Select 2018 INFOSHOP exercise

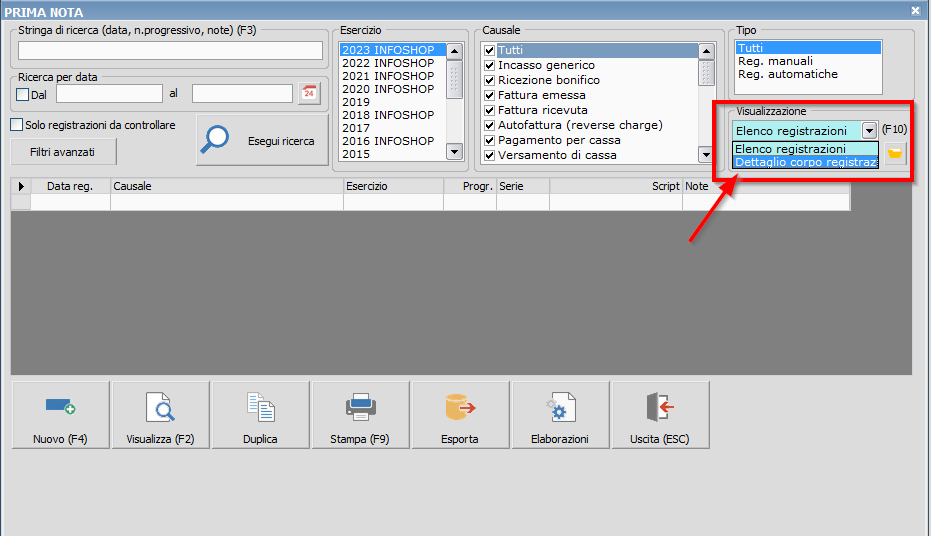click(x=393, y=115)
